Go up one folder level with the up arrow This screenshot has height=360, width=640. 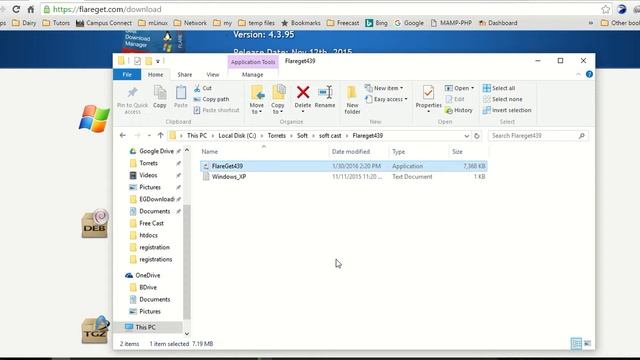(x=160, y=136)
